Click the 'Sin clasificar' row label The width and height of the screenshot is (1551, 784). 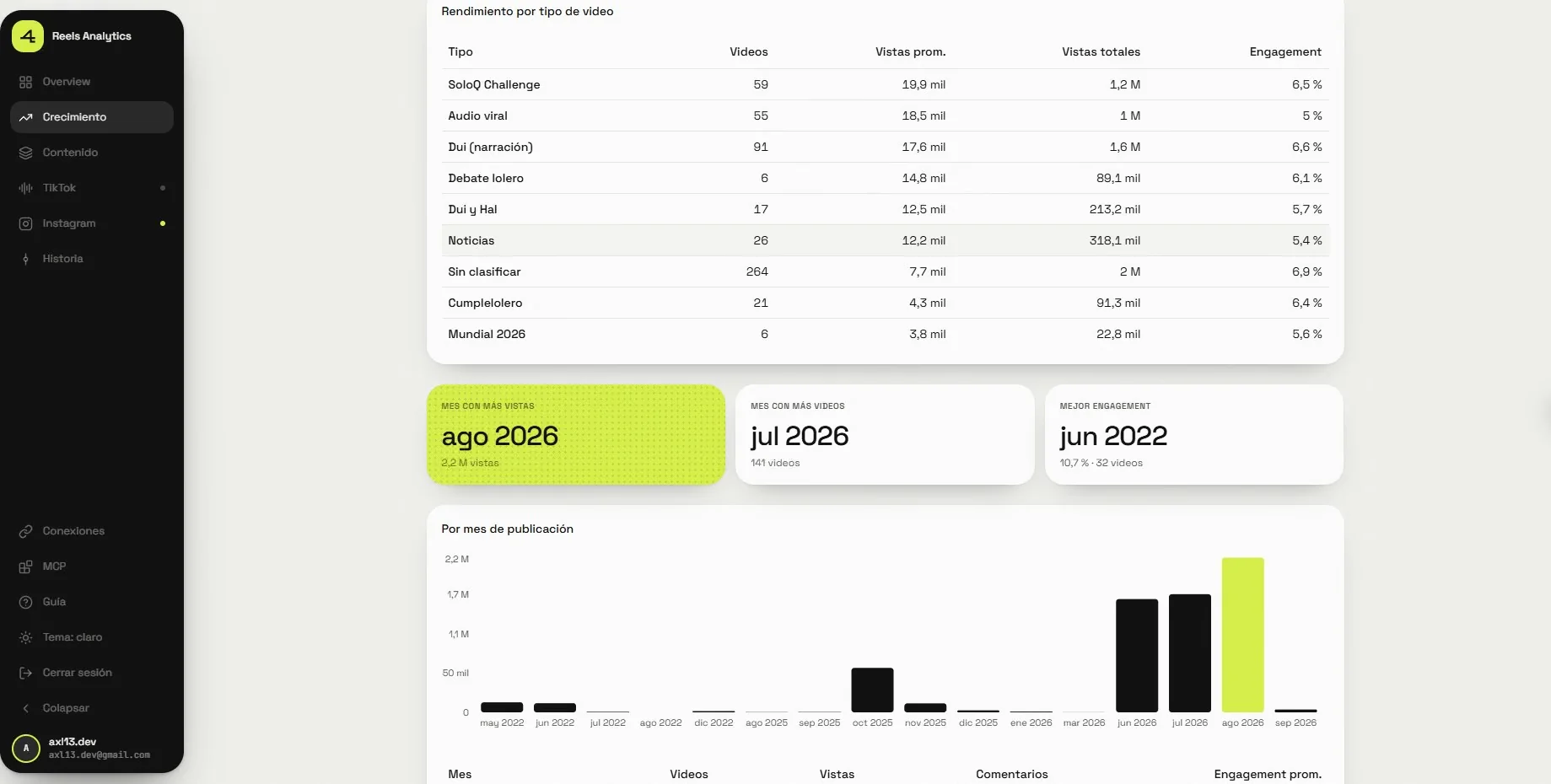[x=484, y=271]
